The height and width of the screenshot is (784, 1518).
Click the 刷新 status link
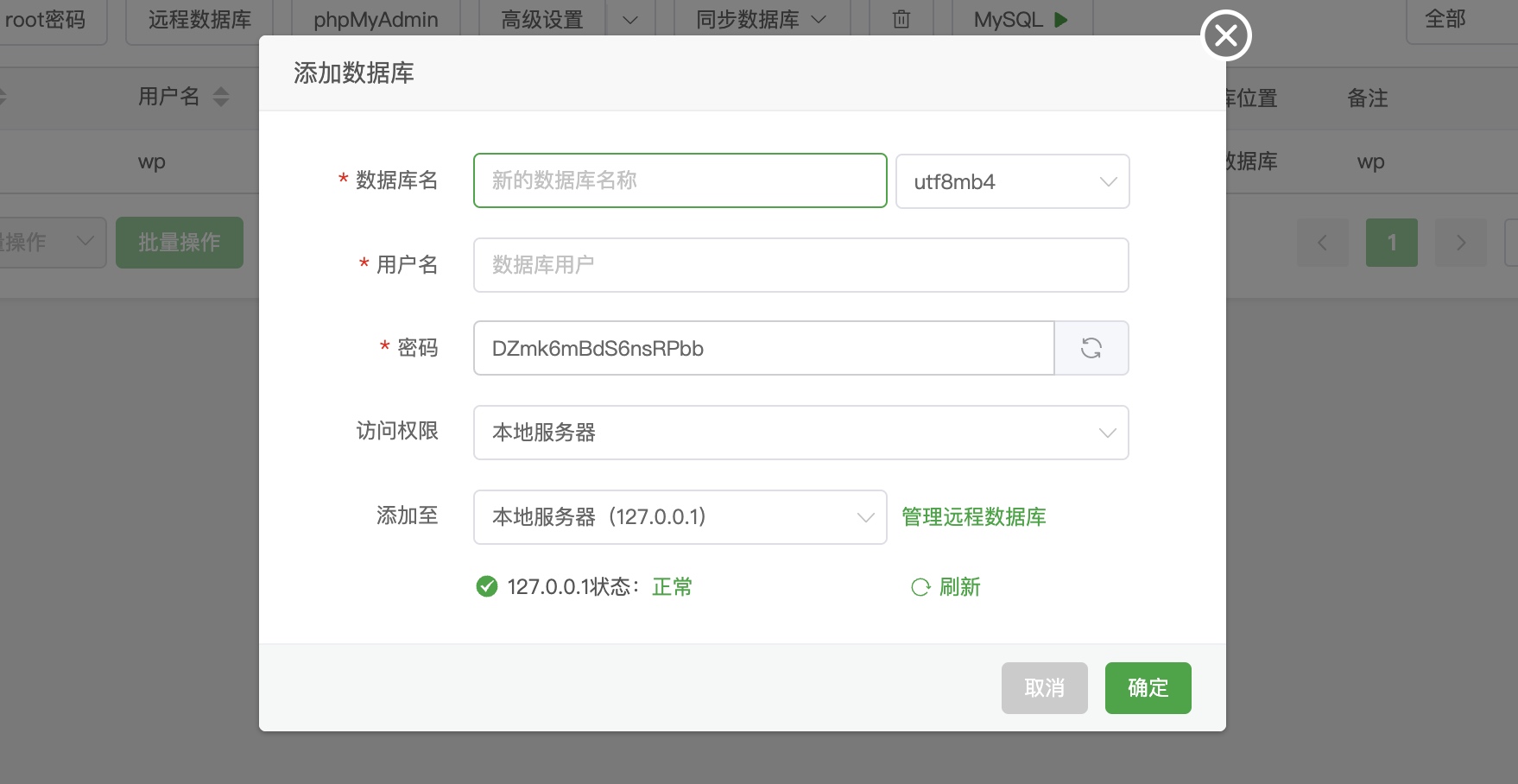pos(960,587)
